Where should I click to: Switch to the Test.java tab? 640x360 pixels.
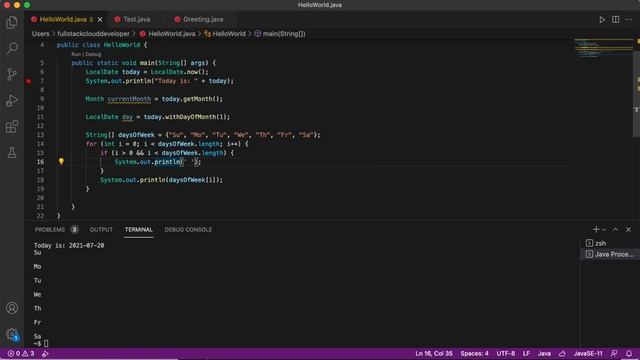[136, 19]
